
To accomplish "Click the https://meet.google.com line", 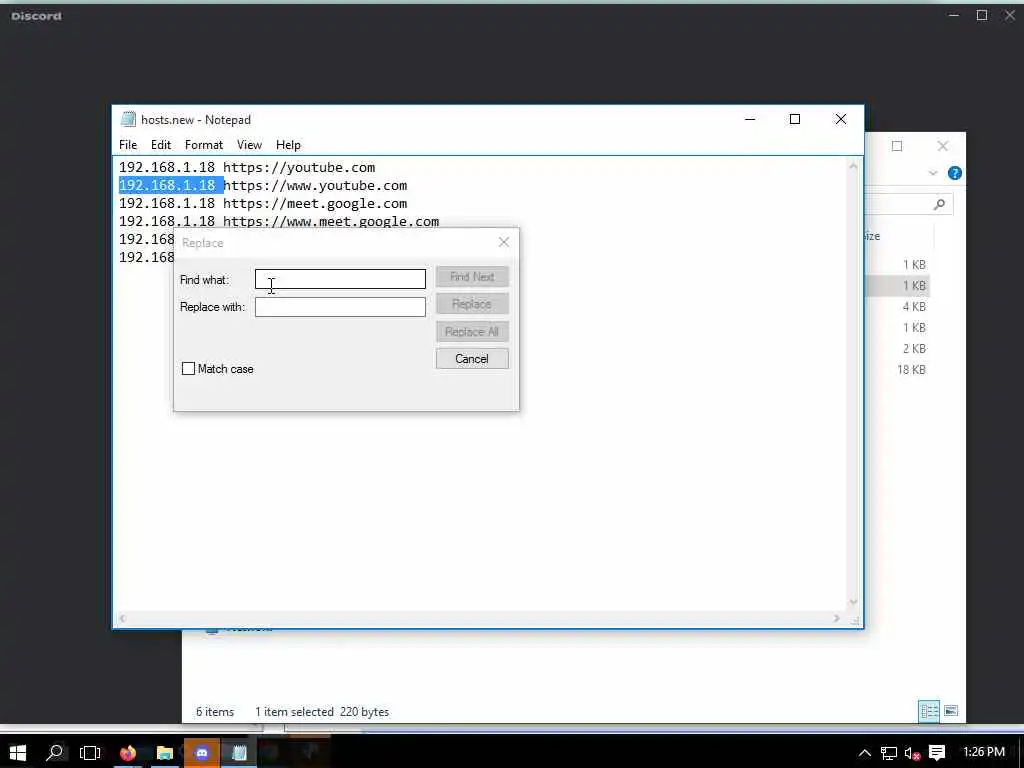I will 263,204.
